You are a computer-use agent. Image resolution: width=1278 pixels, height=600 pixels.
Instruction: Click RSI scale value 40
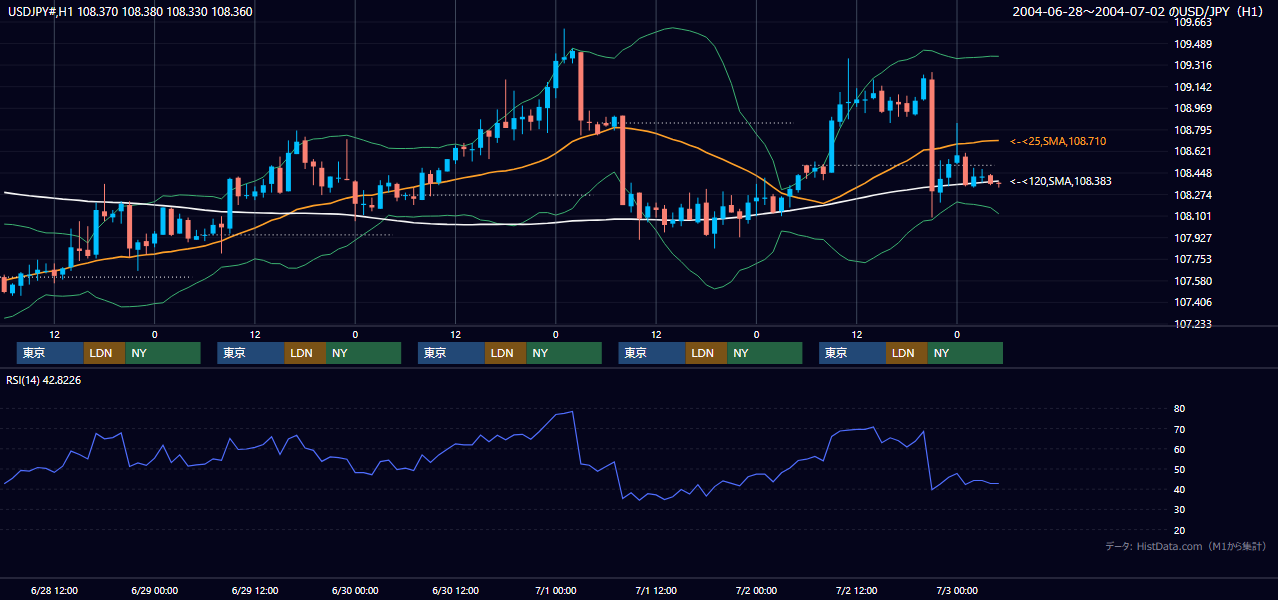pos(1180,489)
